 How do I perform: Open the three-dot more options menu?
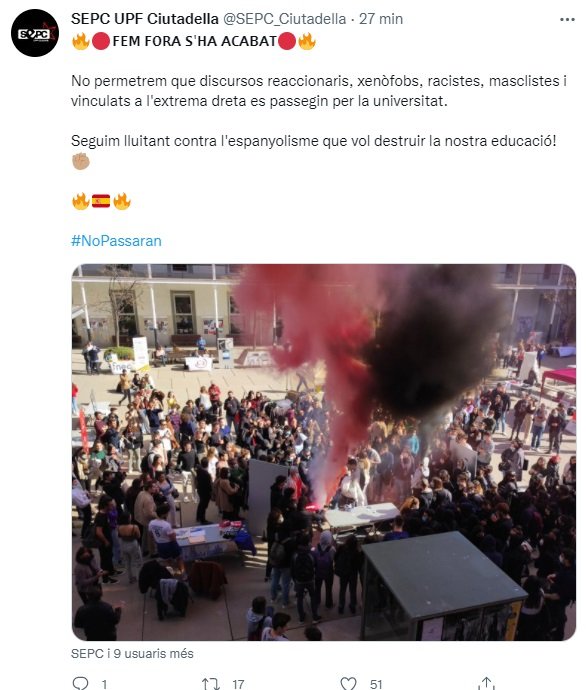567,19
